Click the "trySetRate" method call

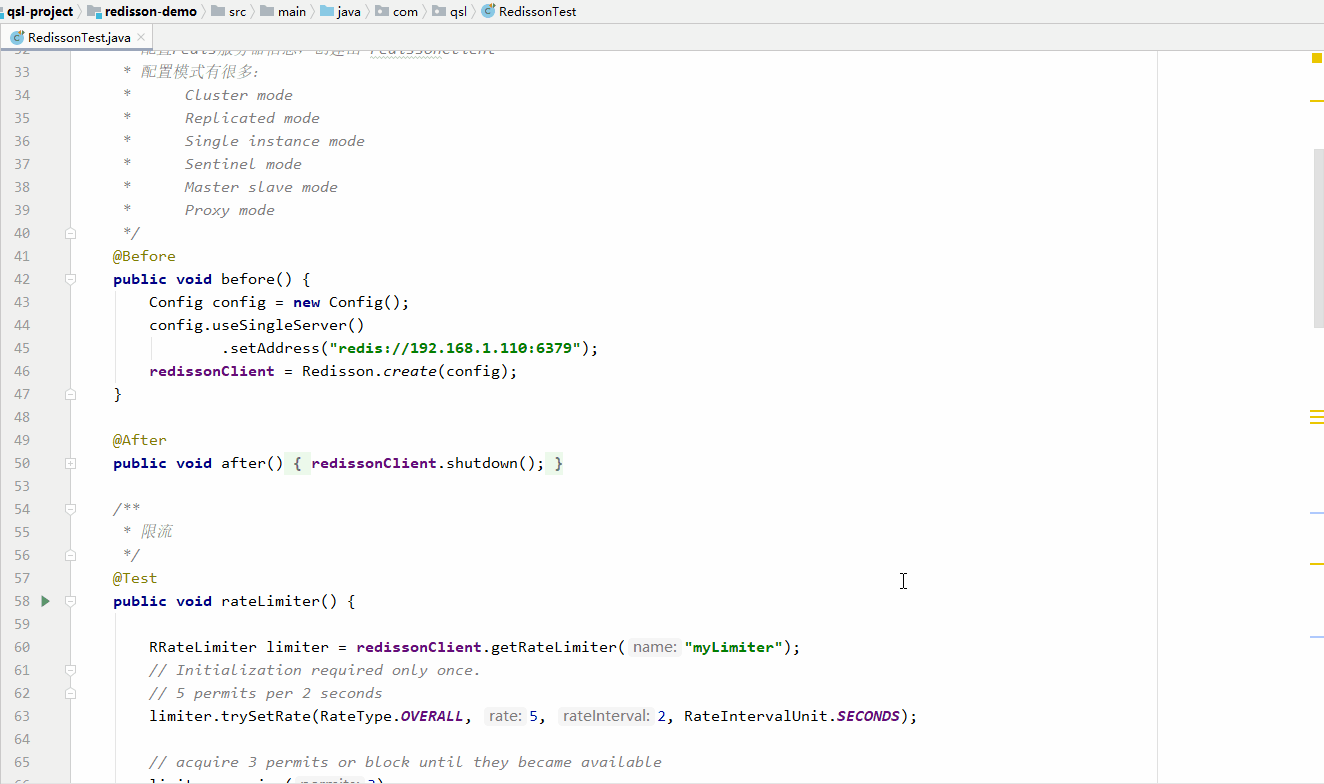[x=261, y=716]
